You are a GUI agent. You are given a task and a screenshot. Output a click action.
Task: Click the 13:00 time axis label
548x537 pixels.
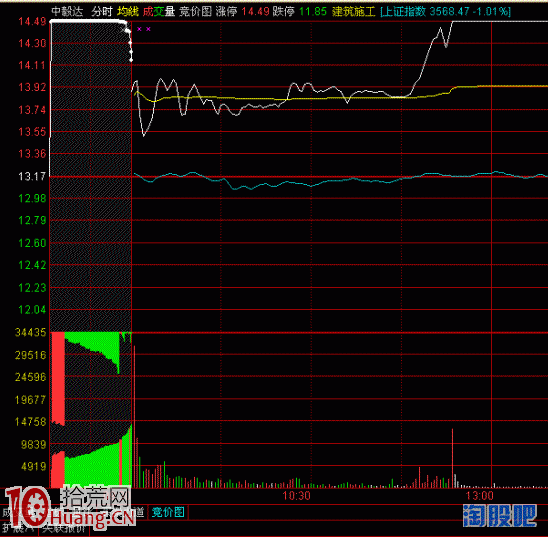click(x=480, y=495)
